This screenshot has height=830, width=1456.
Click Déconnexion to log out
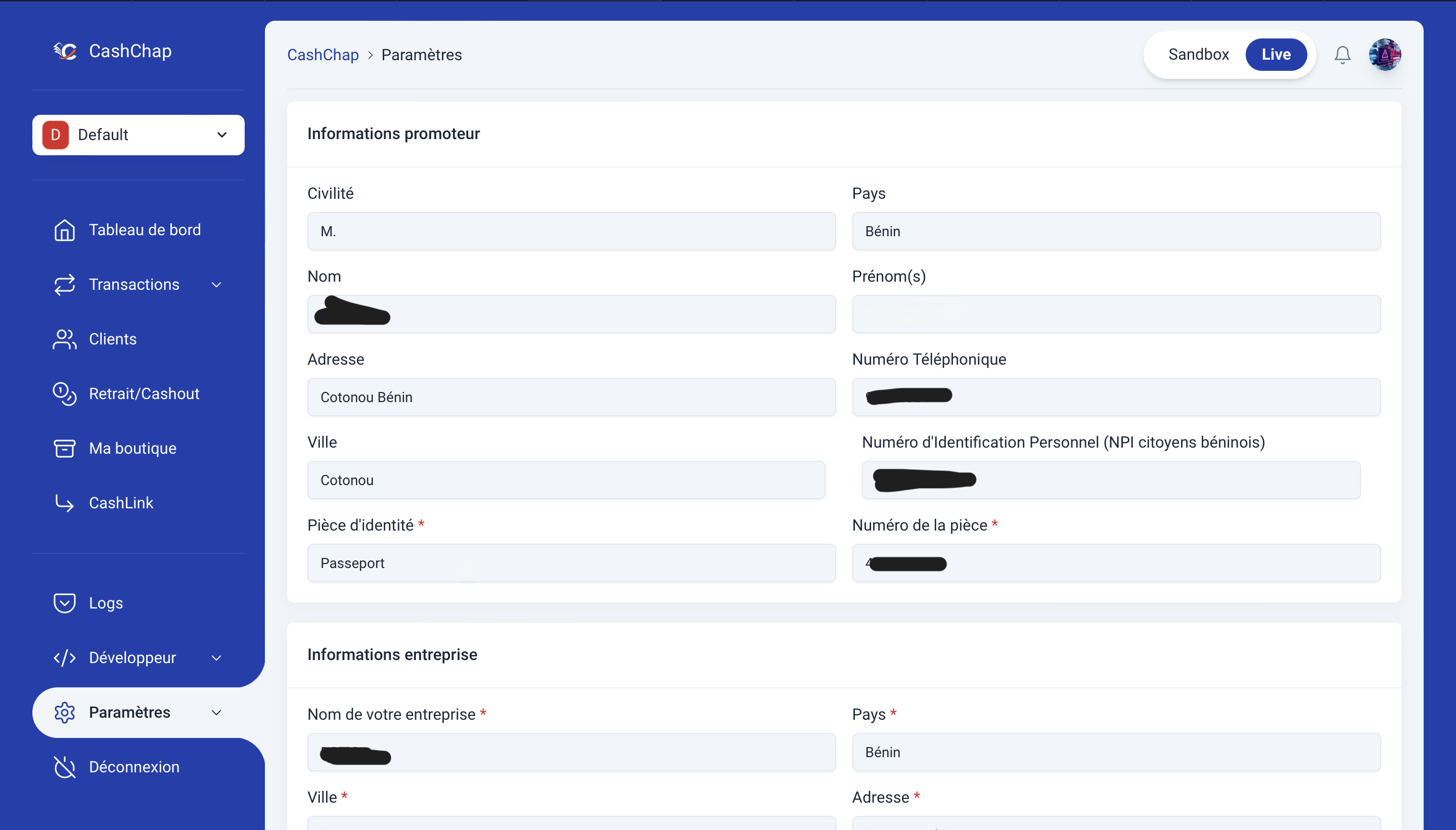pyautogui.click(x=134, y=767)
